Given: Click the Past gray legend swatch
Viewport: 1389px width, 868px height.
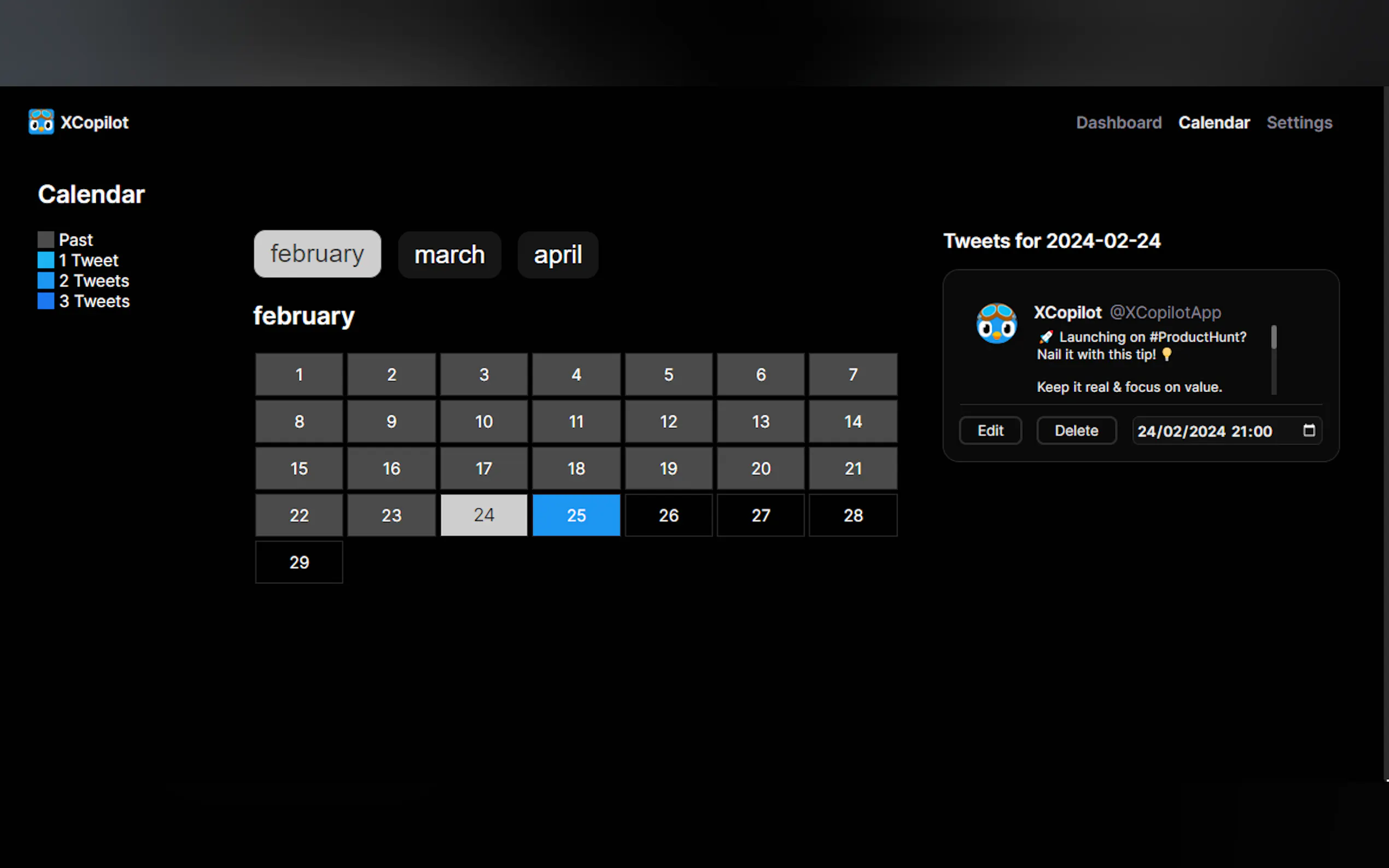Looking at the screenshot, I should 46,239.
